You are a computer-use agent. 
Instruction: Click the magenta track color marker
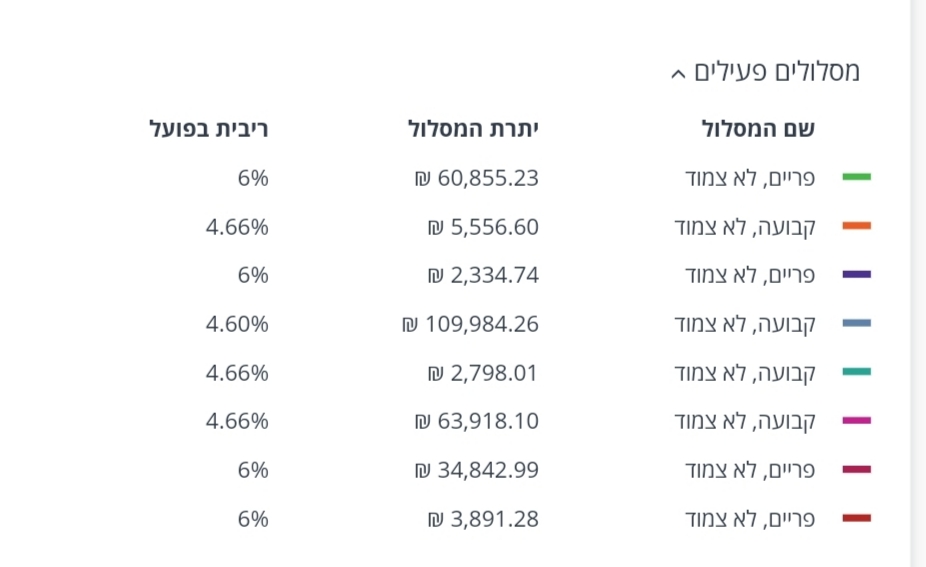(856, 421)
